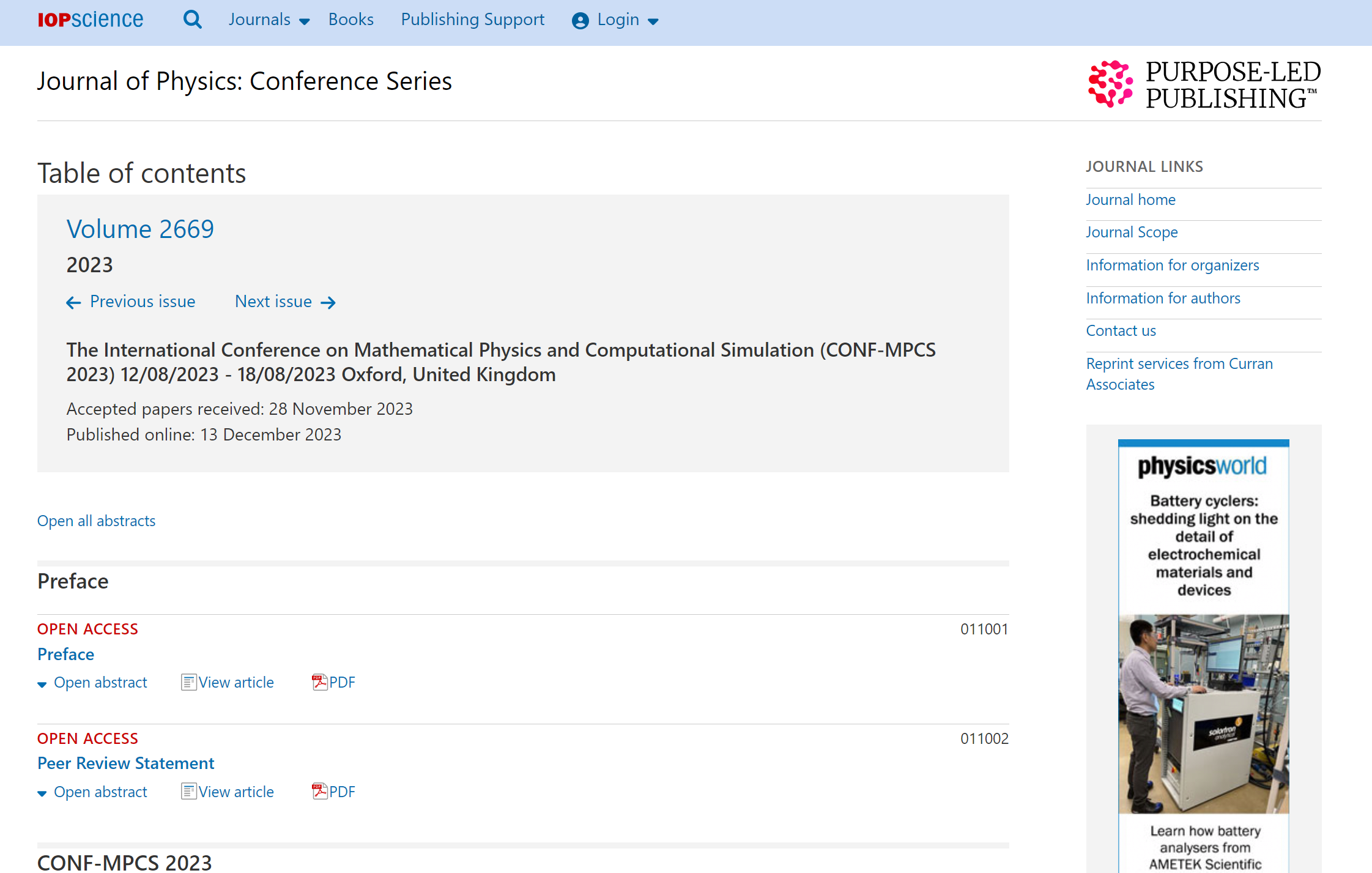Click the Purpose-Led Publishing logo
Viewport: 1372px width, 873px height.
[1203, 84]
